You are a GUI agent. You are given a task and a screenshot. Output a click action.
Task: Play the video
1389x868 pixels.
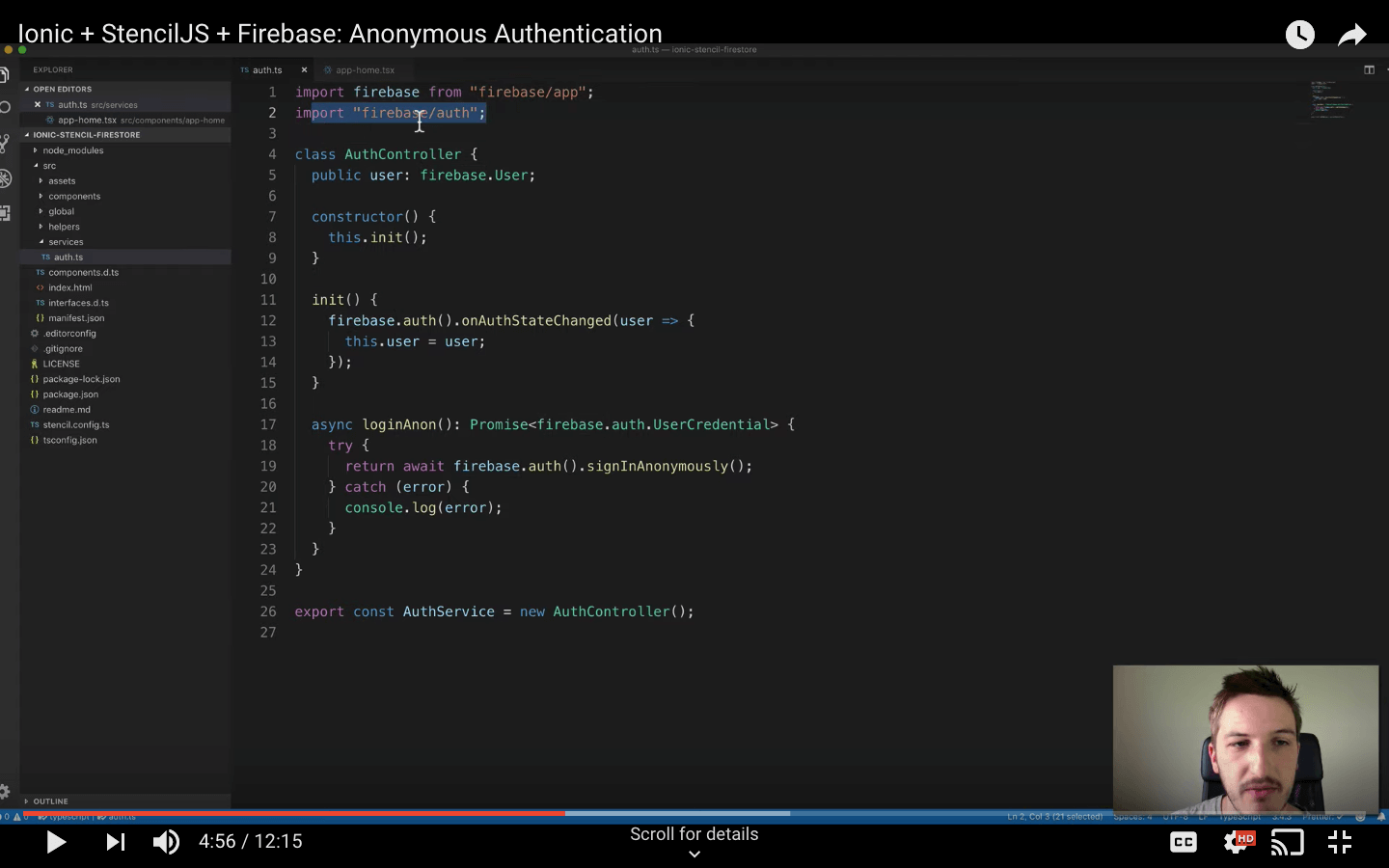coord(56,842)
